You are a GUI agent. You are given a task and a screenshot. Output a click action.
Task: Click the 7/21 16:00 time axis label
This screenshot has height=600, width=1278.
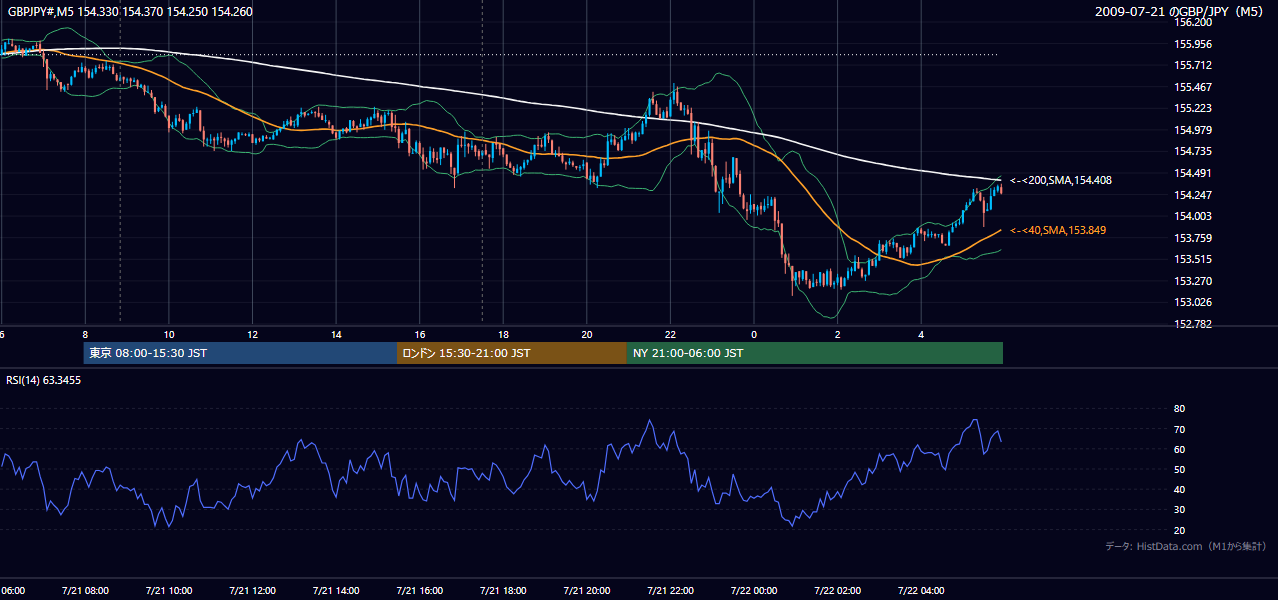click(420, 591)
